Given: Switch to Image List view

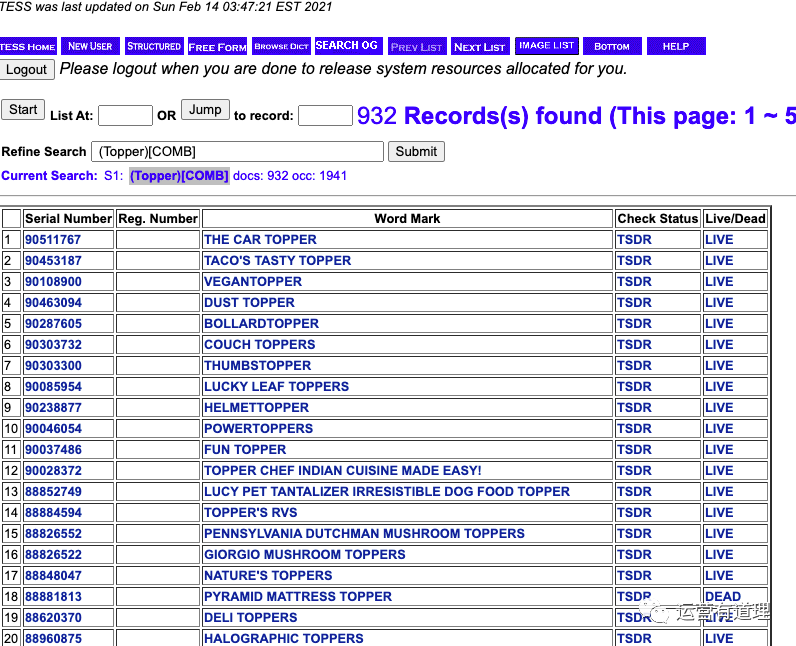Looking at the screenshot, I should [x=547, y=46].
